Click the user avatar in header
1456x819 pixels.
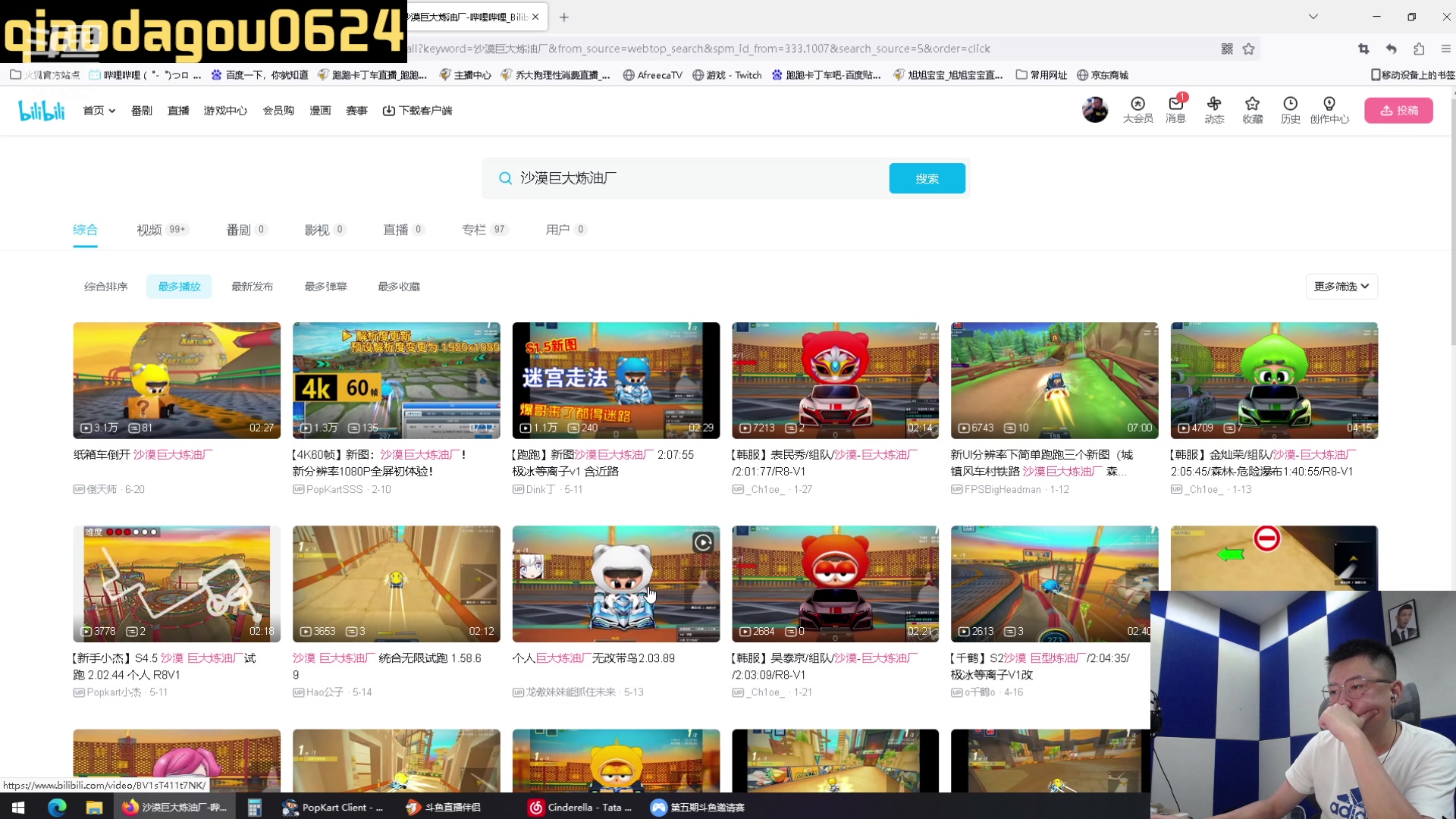[1094, 110]
